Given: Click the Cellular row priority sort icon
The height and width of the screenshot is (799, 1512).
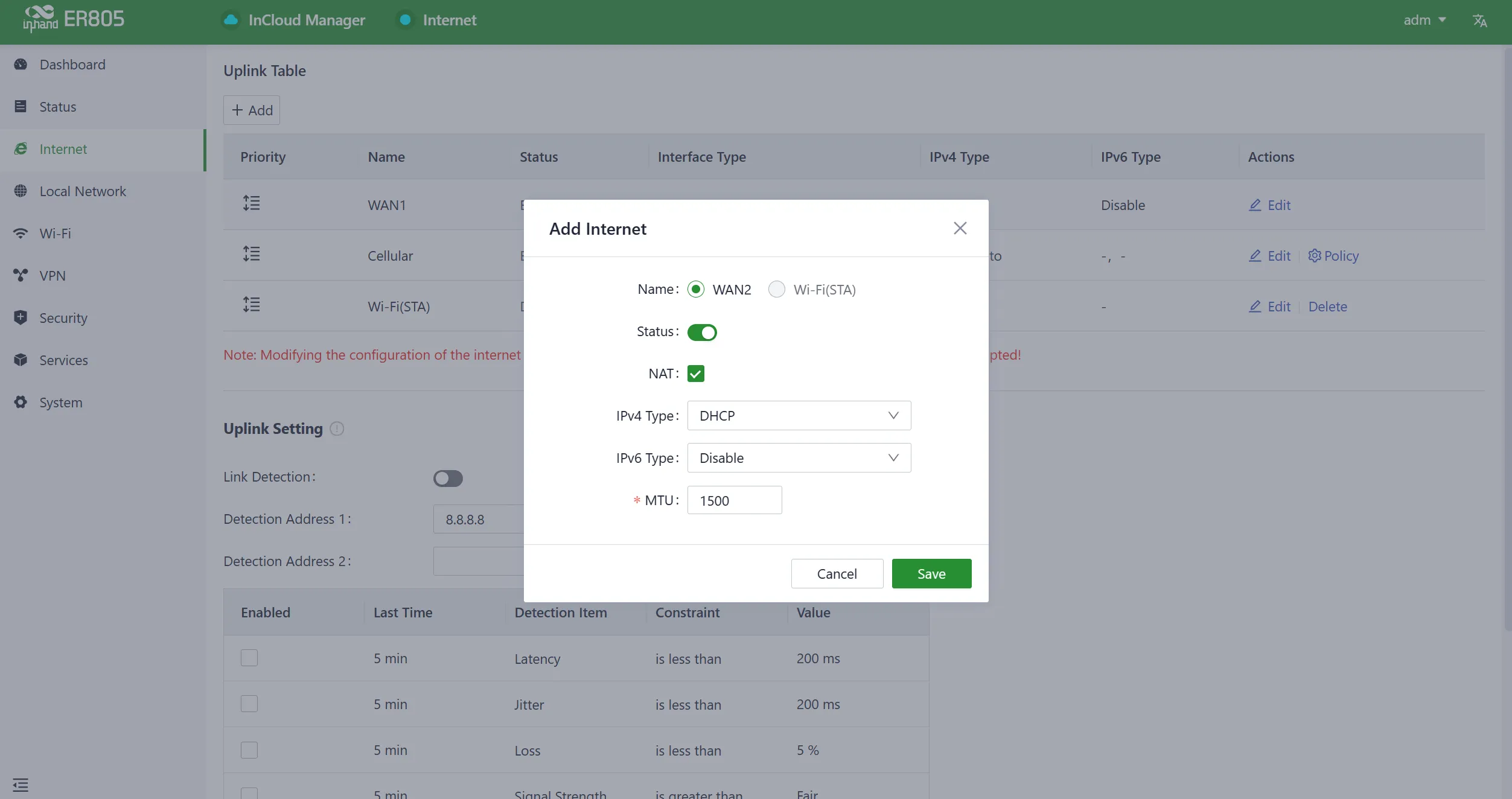Looking at the screenshot, I should [x=251, y=254].
